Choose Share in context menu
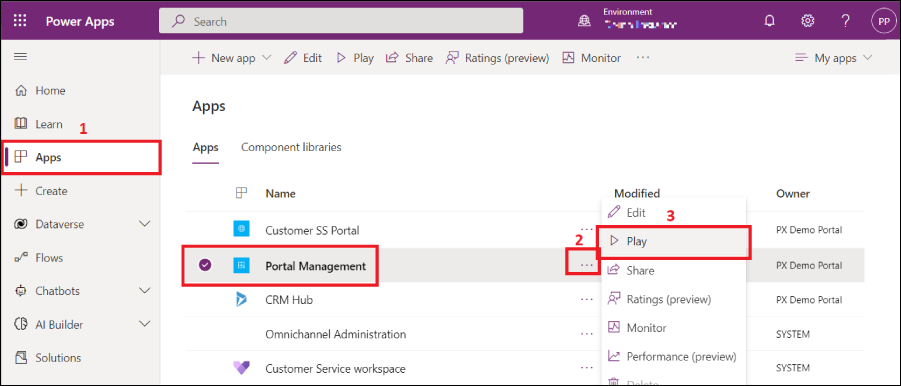Image resolution: width=901 pixels, height=386 pixels. (673, 270)
